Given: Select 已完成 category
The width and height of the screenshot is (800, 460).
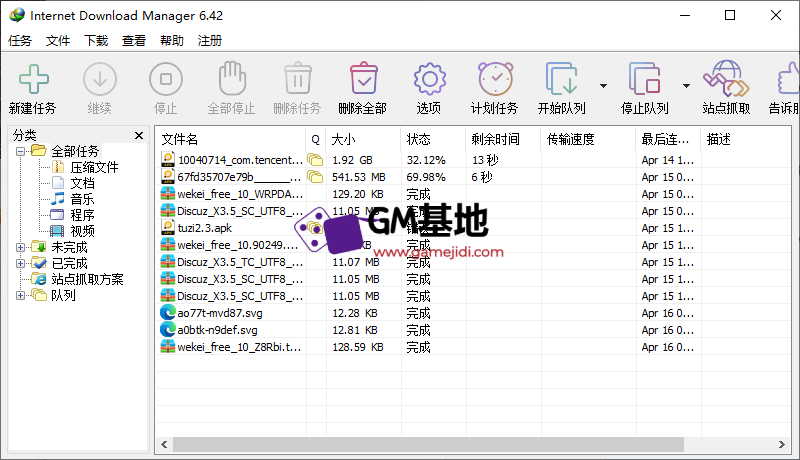Looking at the screenshot, I should pos(69,263).
